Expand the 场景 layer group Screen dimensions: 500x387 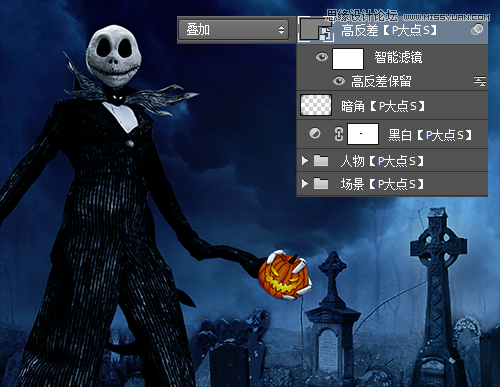[x=304, y=184]
